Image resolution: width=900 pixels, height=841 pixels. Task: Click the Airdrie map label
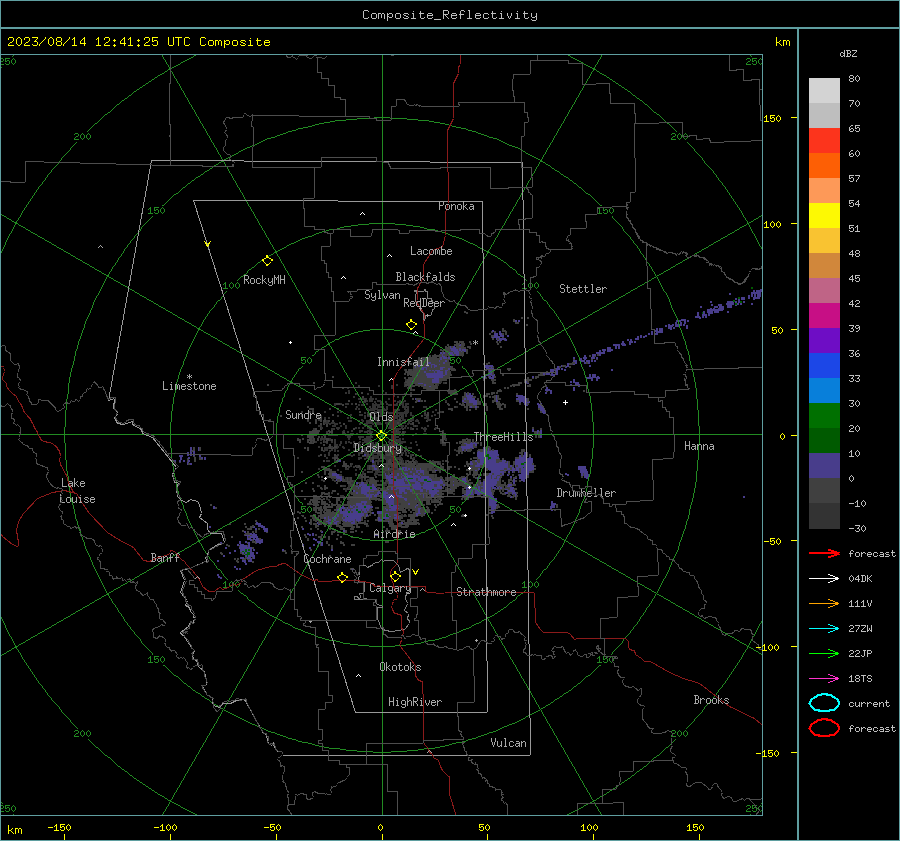(394, 534)
